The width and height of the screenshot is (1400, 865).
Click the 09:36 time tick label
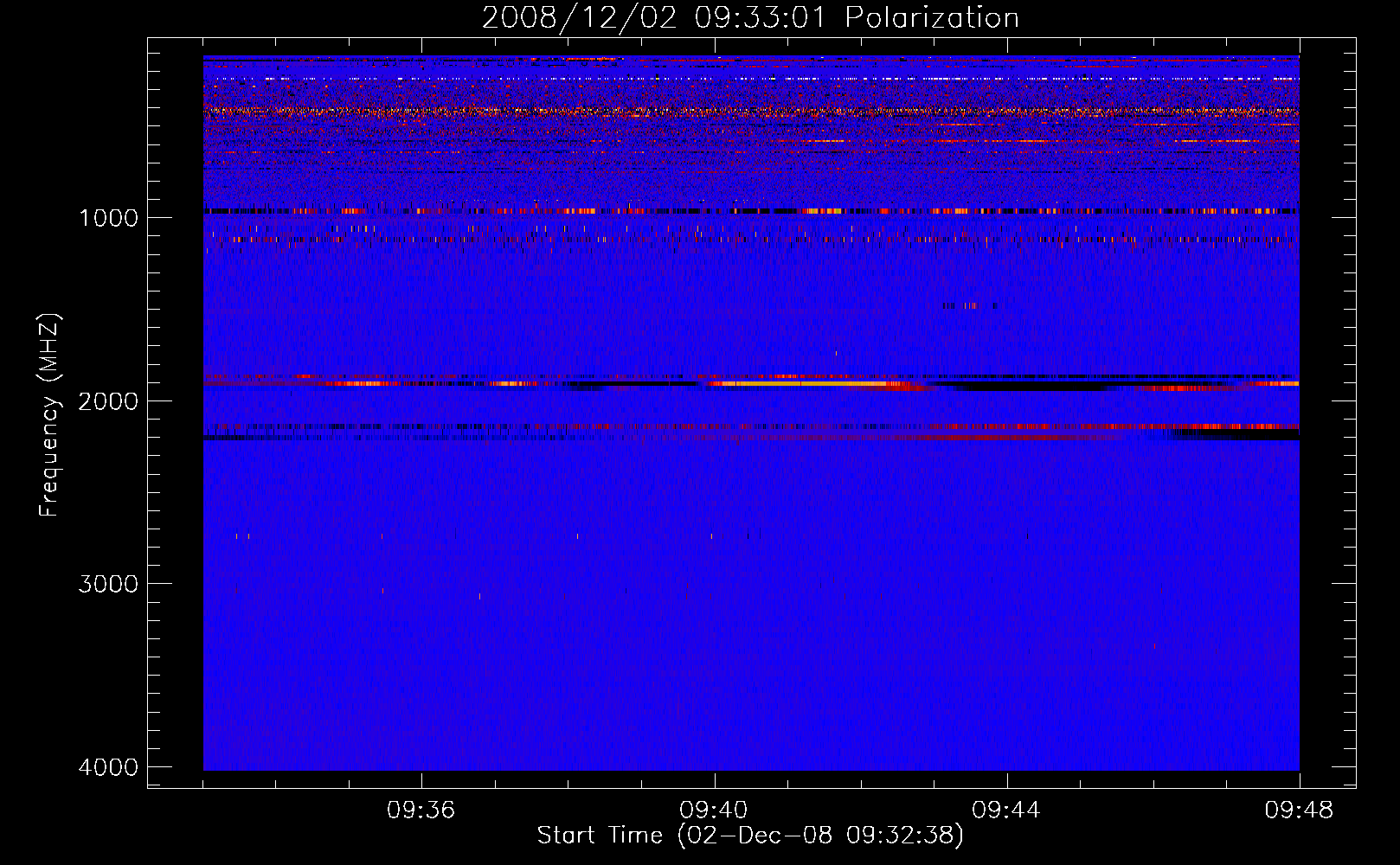[421, 811]
